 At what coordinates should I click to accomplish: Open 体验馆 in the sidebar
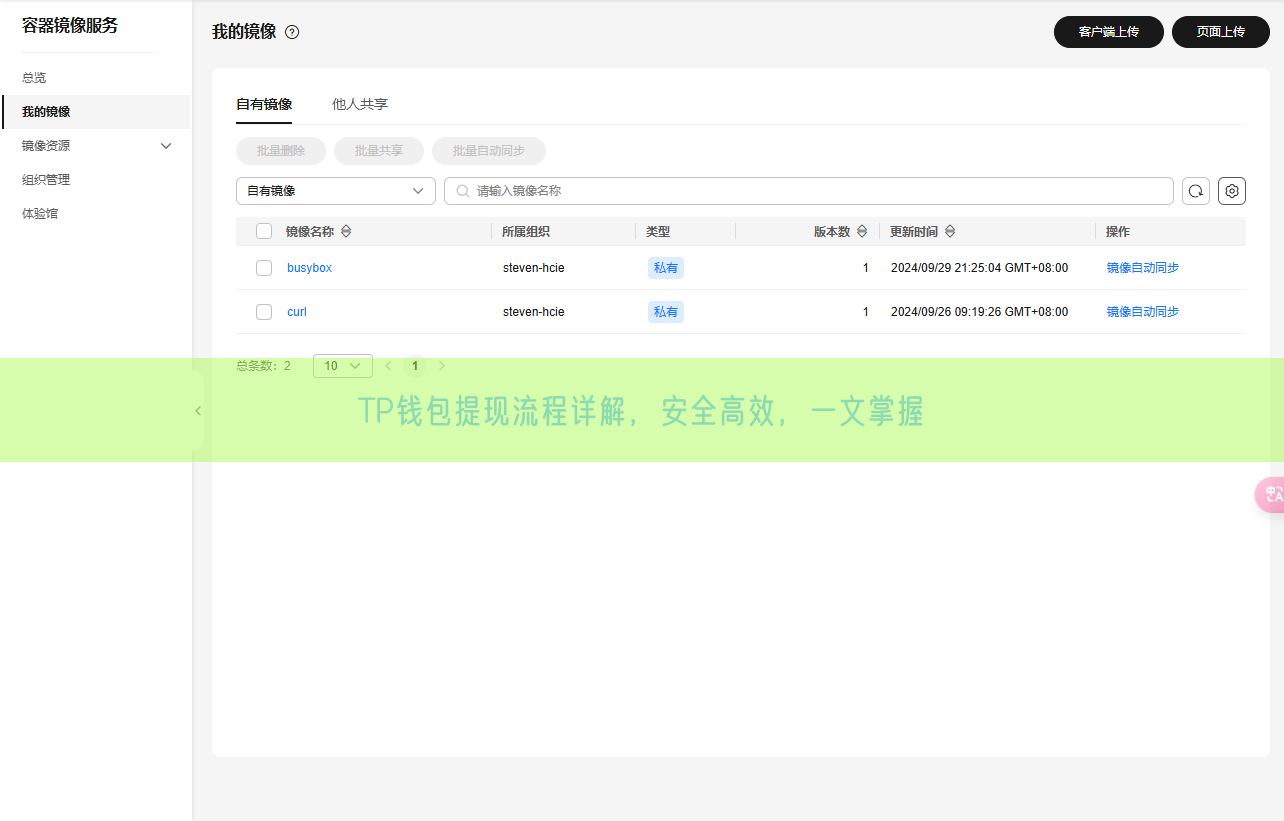click(40, 214)
